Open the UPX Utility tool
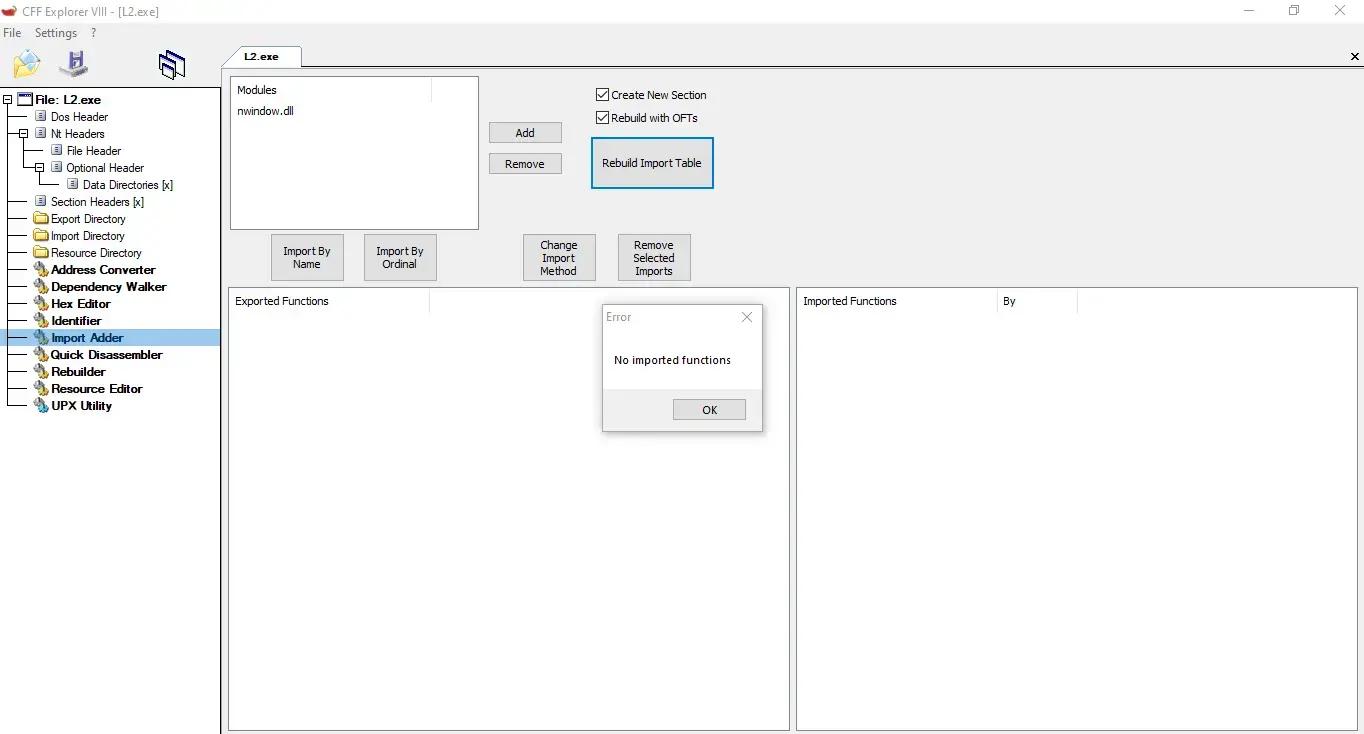Viewport: 1364px width, 734px height. (x=81, y=406)
